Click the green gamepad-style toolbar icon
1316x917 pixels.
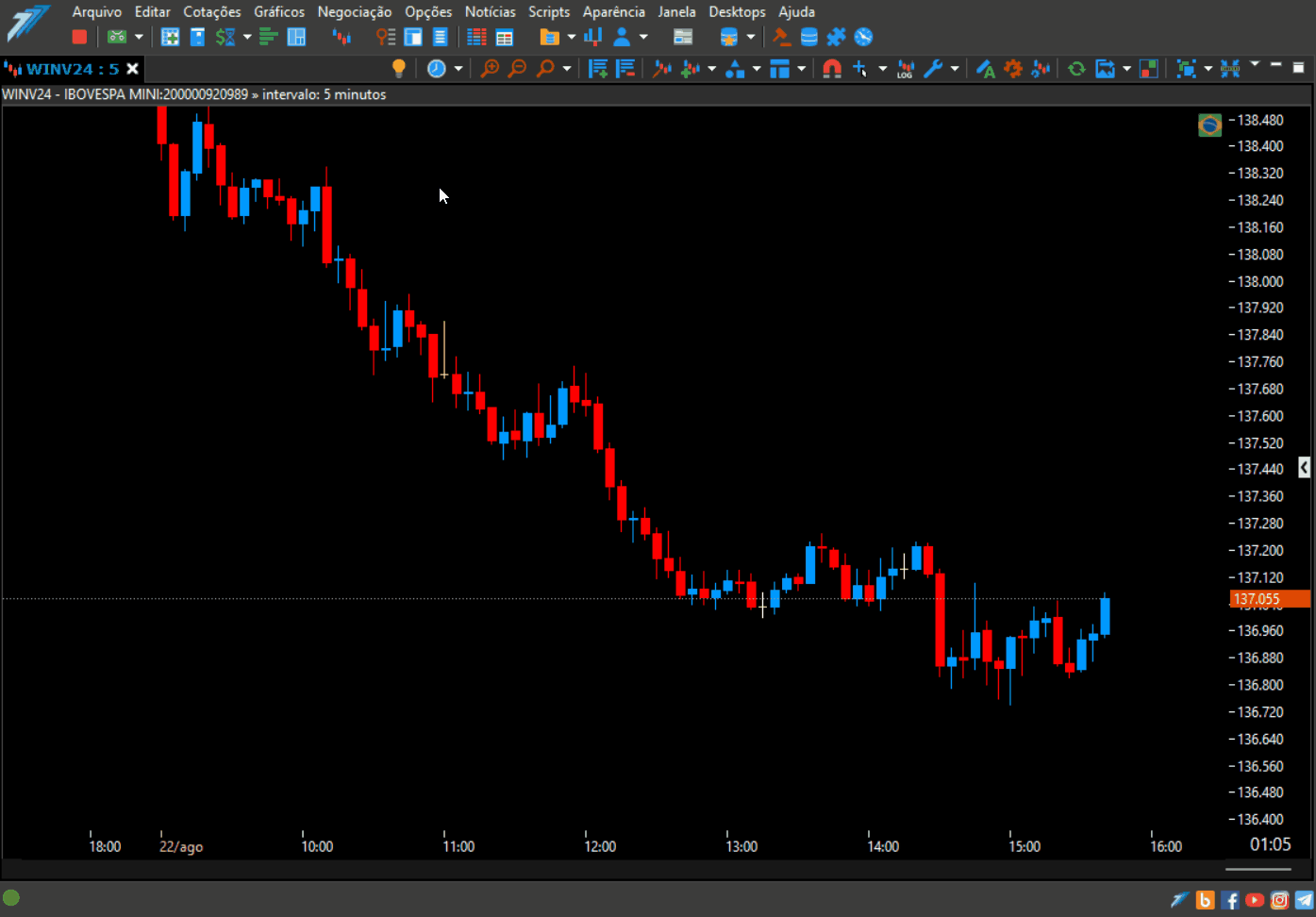click(x=116, y=37)
